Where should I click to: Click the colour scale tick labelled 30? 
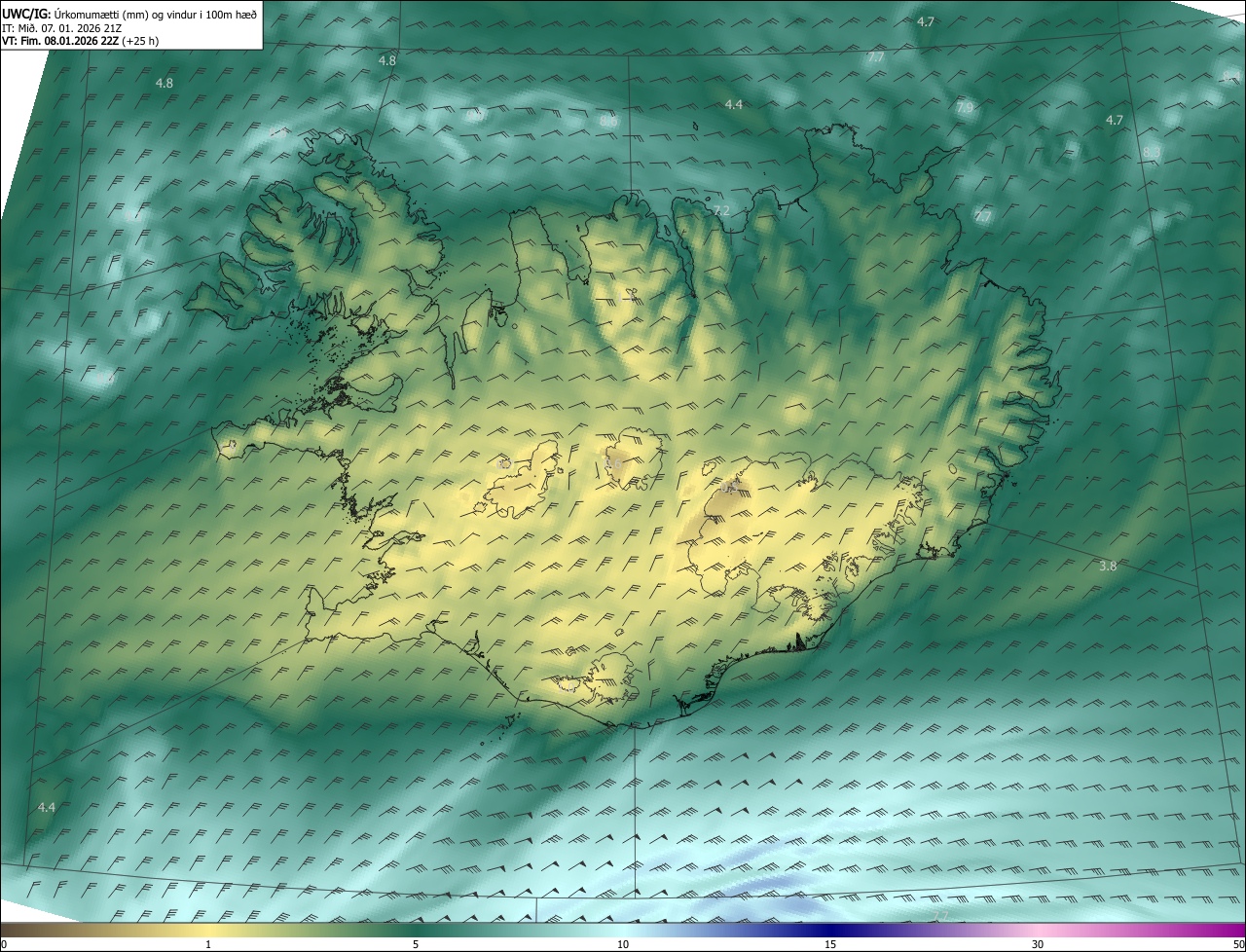coord(1038,944)
